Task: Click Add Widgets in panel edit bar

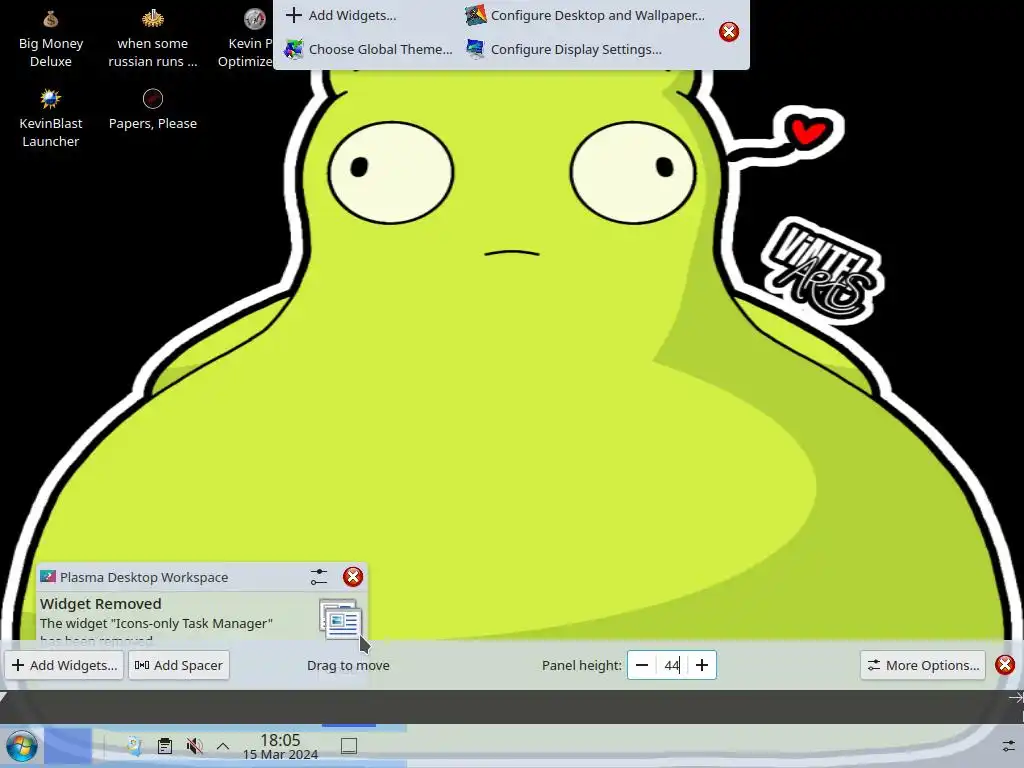Action: coord(64,665)
